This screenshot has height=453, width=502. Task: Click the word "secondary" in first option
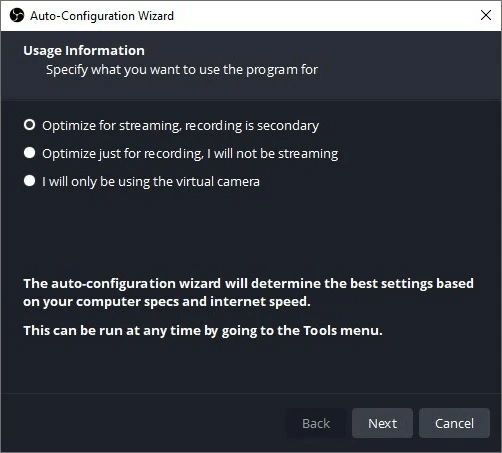click(288, 126)
